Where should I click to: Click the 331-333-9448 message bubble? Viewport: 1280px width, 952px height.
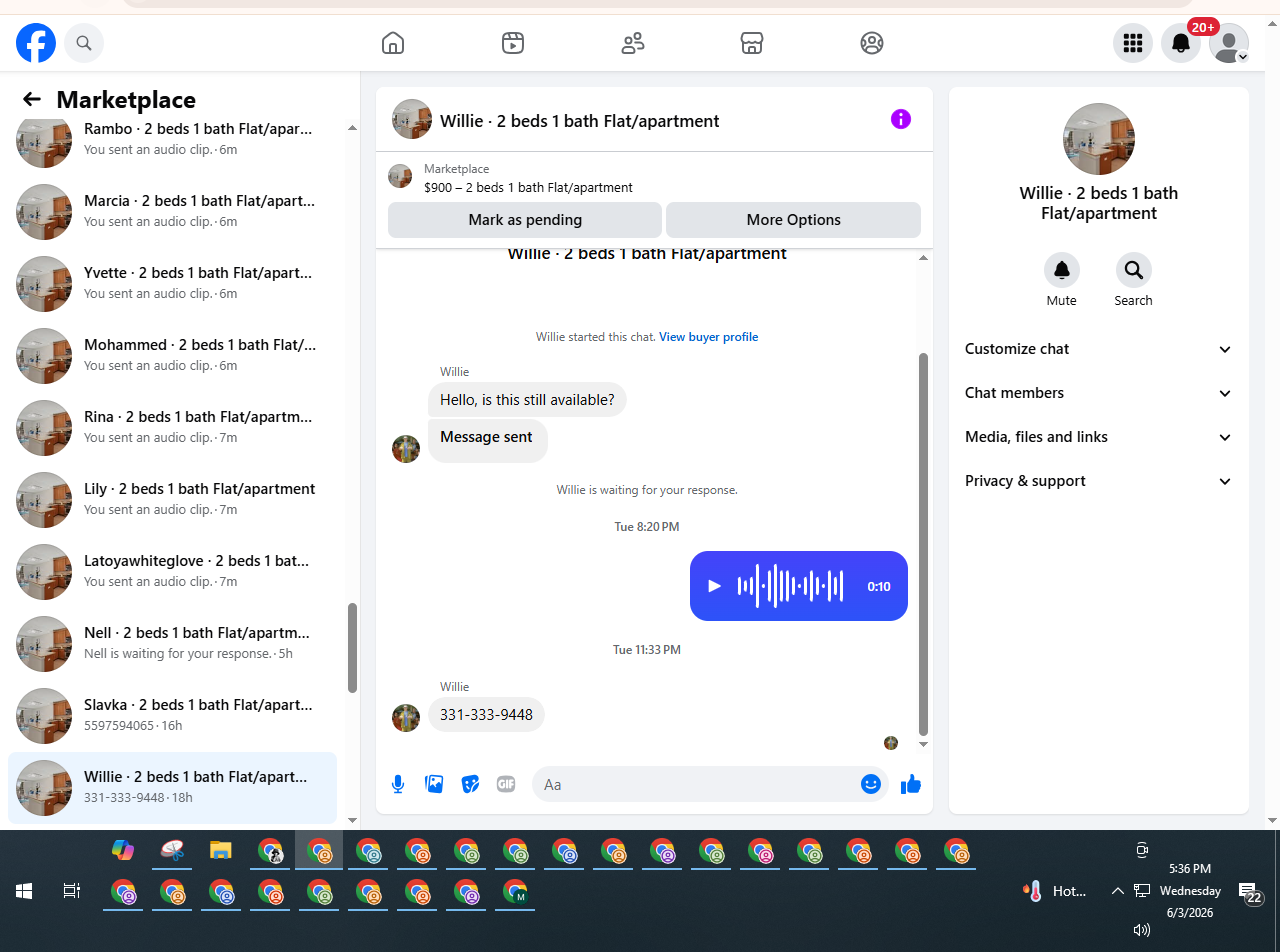click(x=486, y=715)
